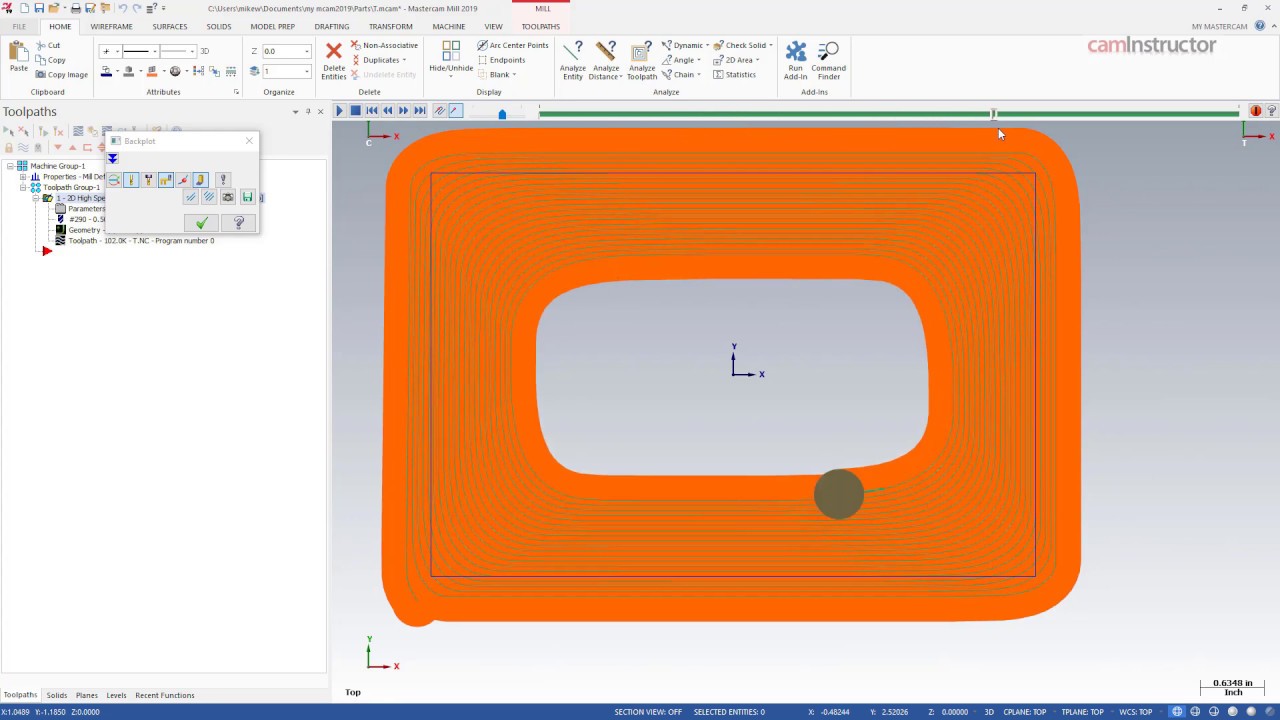Confirm Backplot with green checkmark
The height and width of the screenshot is (720, 1280).
click(201, 223)
